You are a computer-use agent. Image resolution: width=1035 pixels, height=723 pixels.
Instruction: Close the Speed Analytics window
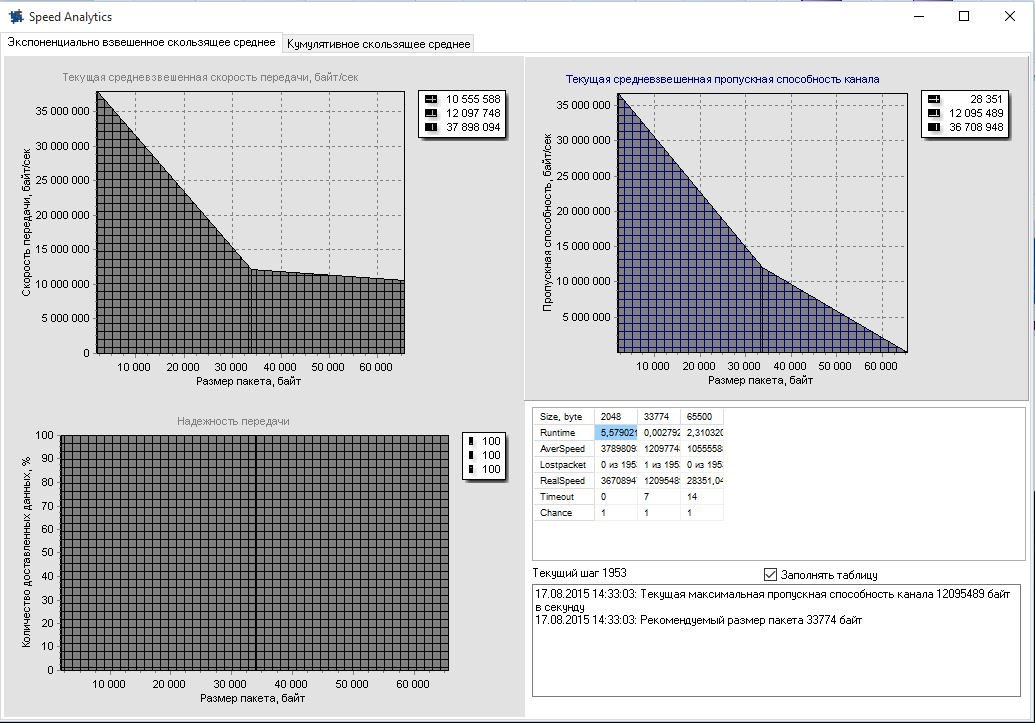tap(1009, 17)
